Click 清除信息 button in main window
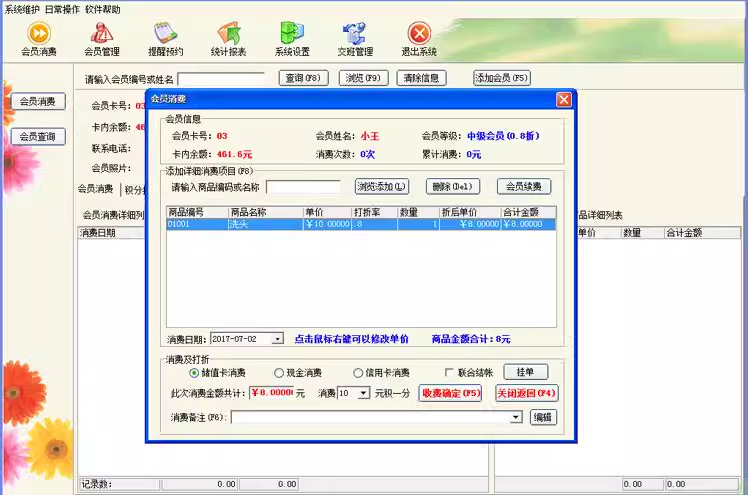Viewport: 748px width, 495px height. coord(422,78)
